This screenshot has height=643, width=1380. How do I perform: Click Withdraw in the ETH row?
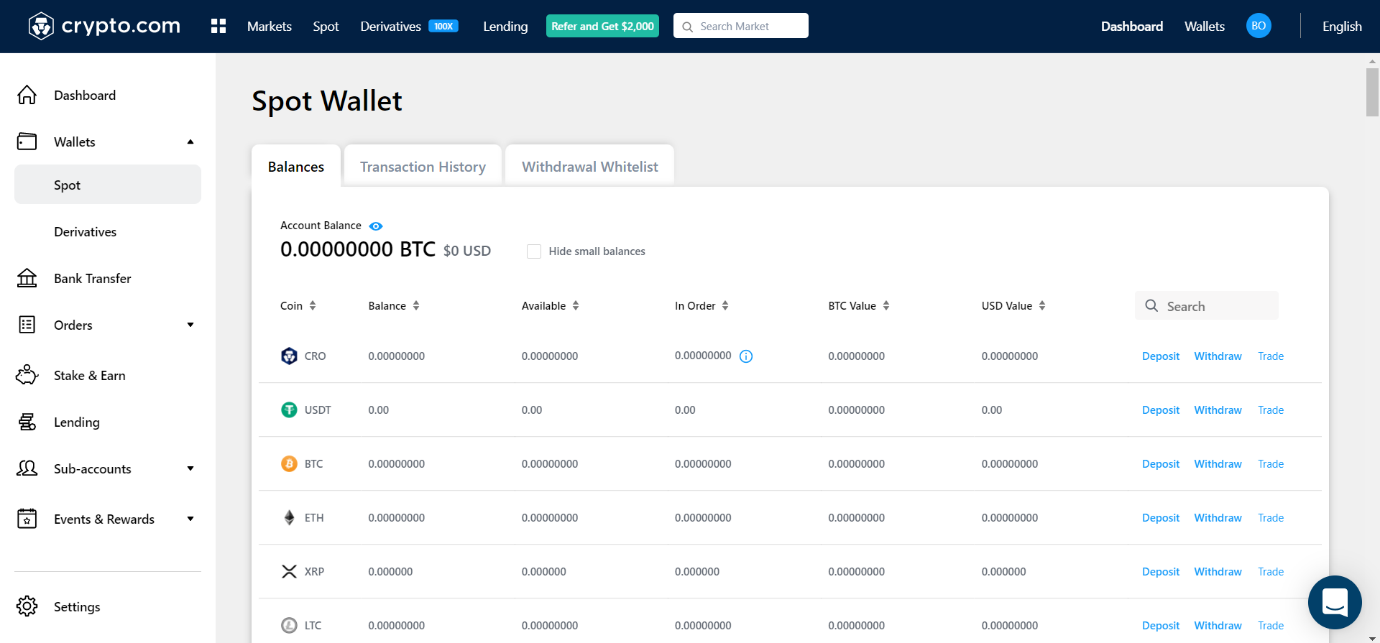(x=1218, y=518)
